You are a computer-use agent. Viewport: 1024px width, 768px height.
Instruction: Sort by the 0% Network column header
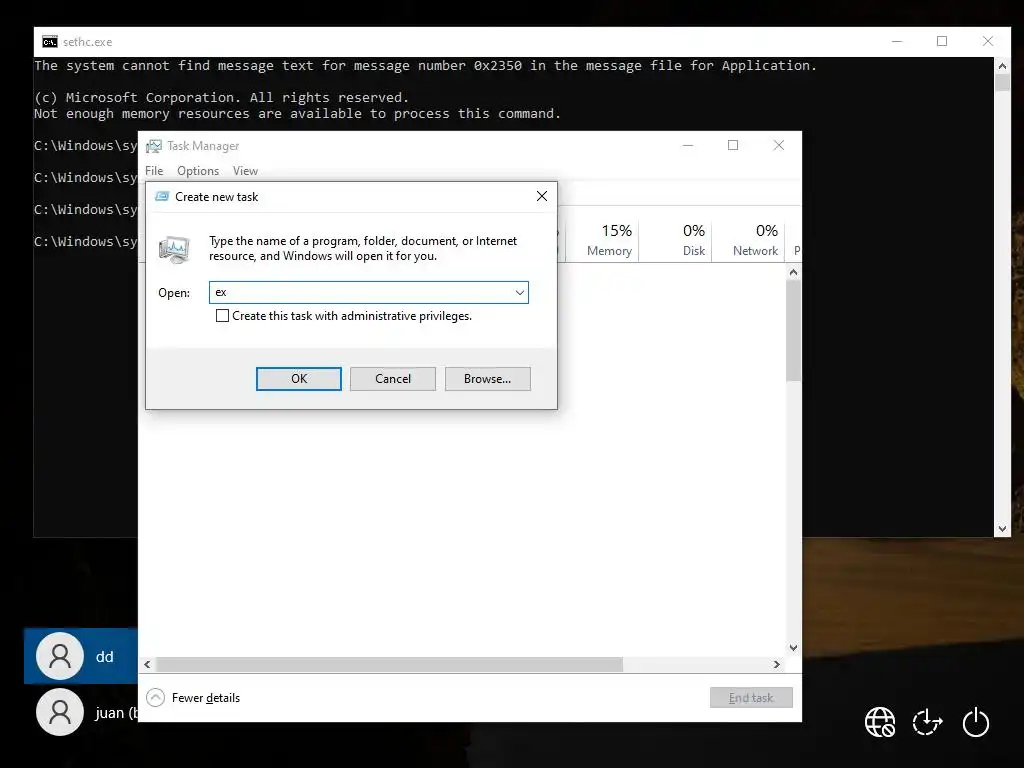(748, 240)
